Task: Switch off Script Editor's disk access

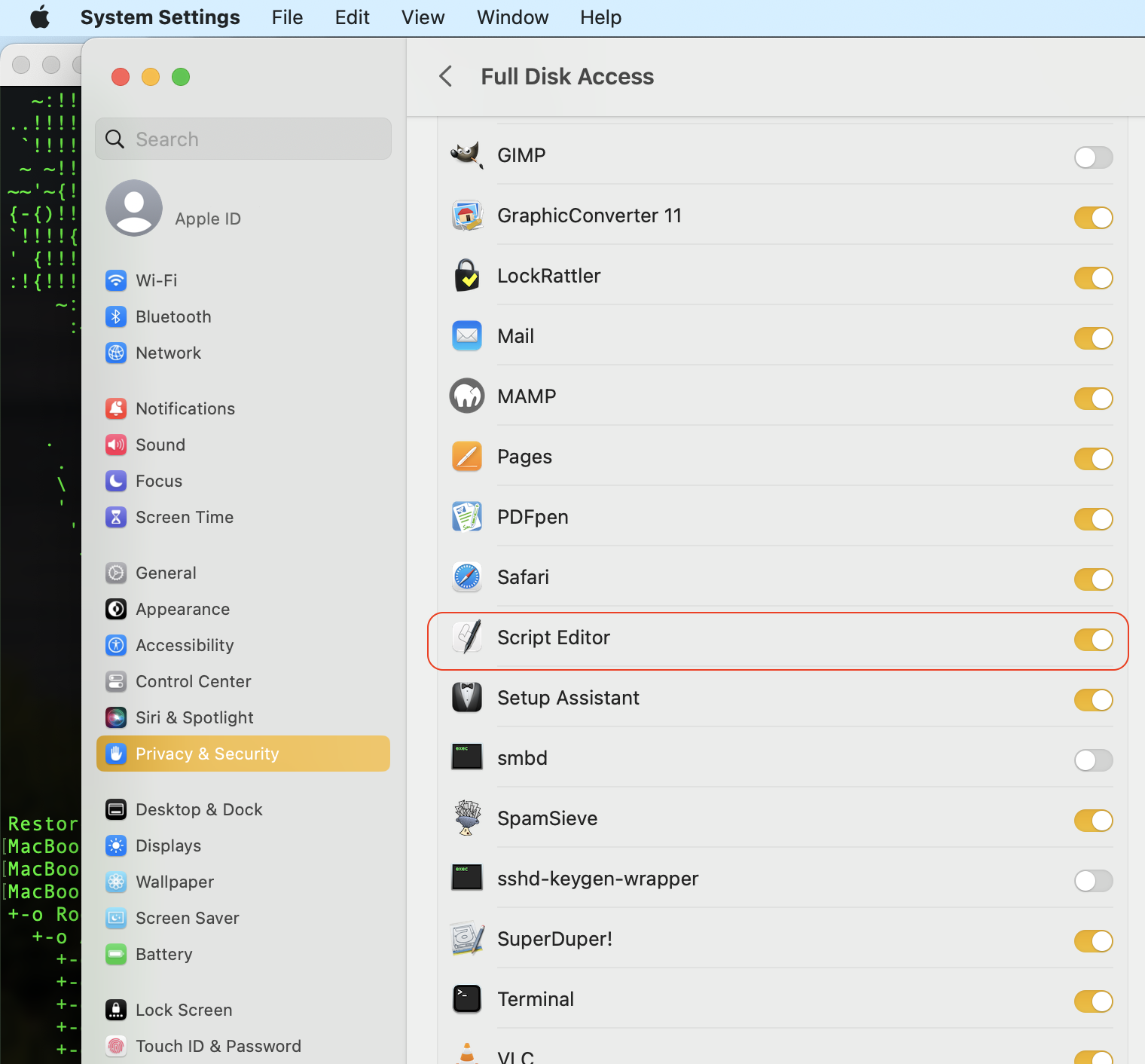Action: pyautogui.click(x=1093, y=640)
